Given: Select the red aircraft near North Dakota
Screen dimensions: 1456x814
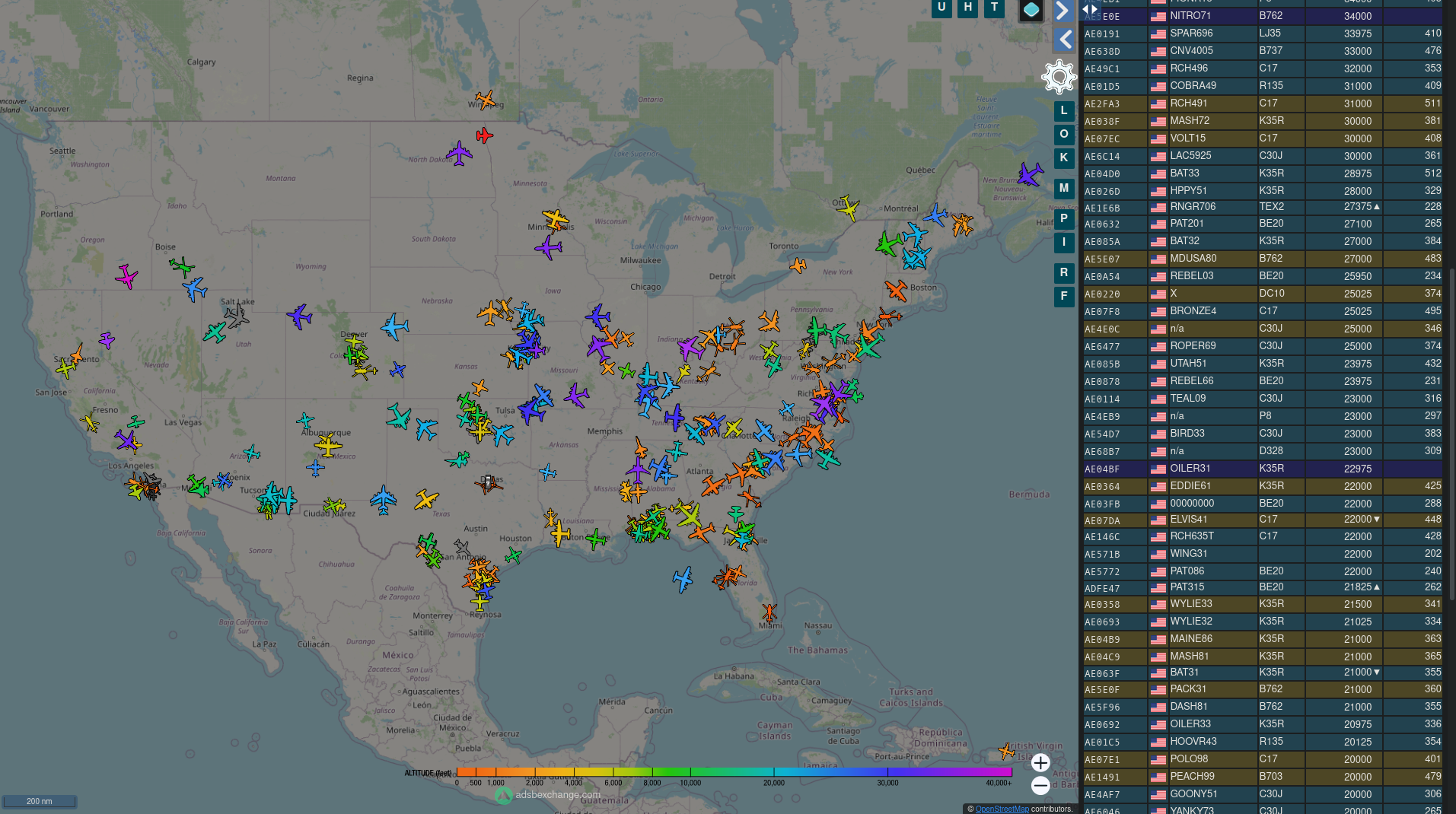Looking at the screenshot, I should [484, 135].
